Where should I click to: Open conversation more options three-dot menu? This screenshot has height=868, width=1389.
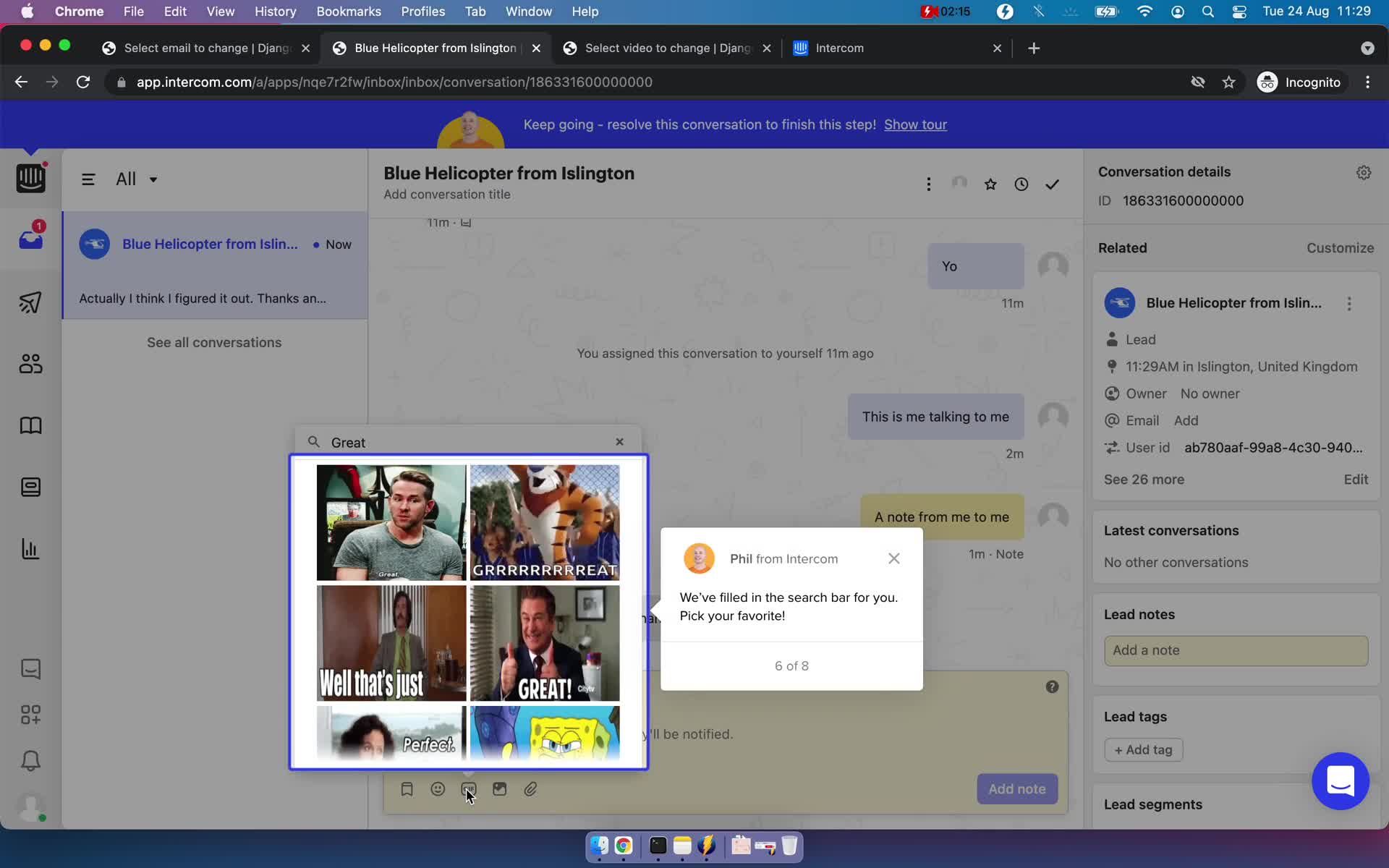click(x=929, y=184)
